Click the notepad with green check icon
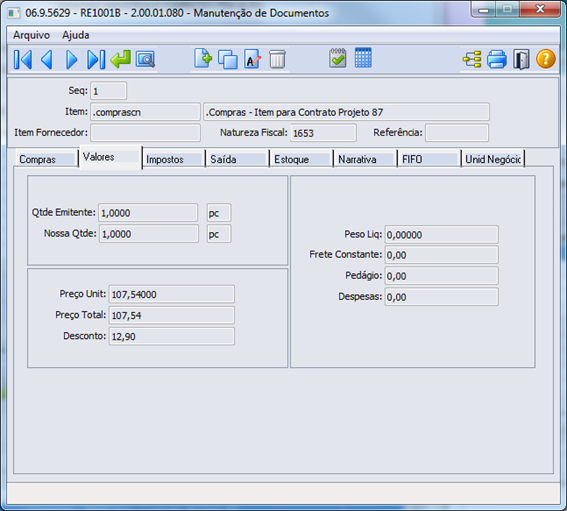Screen dimensions: 567x511 pos(338,59)
